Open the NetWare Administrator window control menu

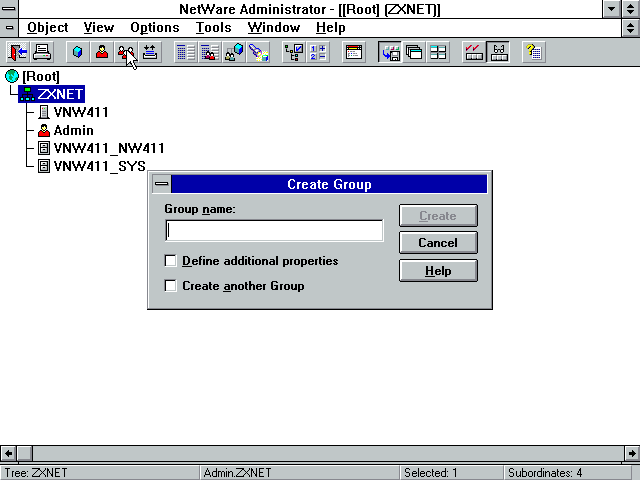point(9,9)
